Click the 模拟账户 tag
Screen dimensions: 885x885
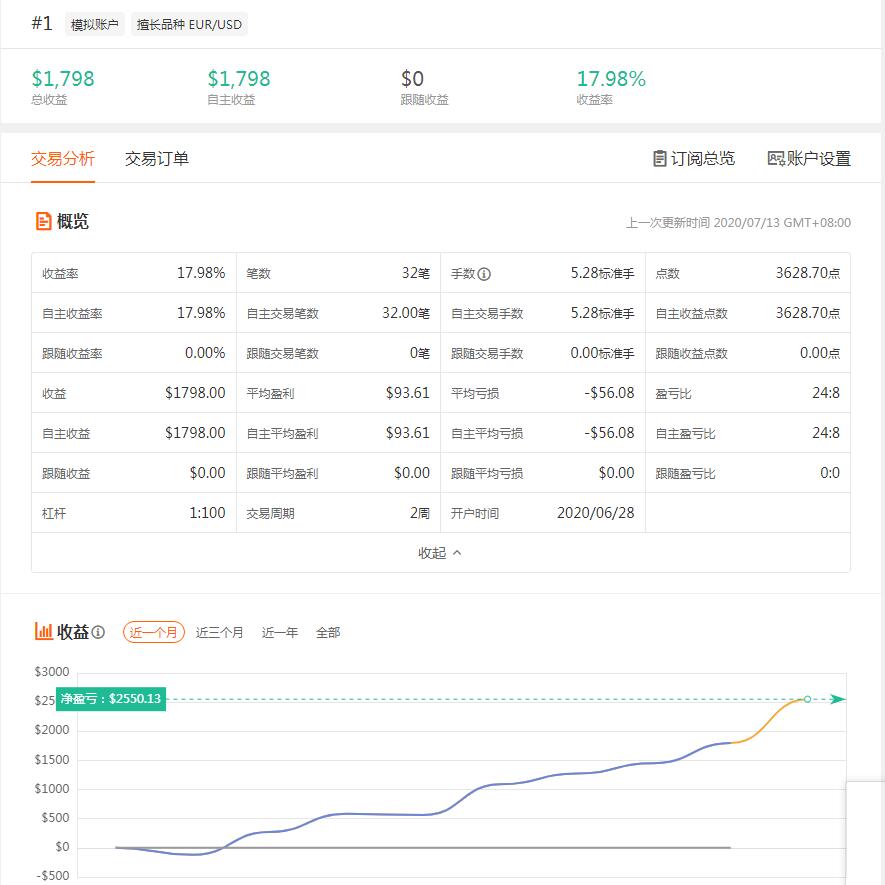point(94,25)
